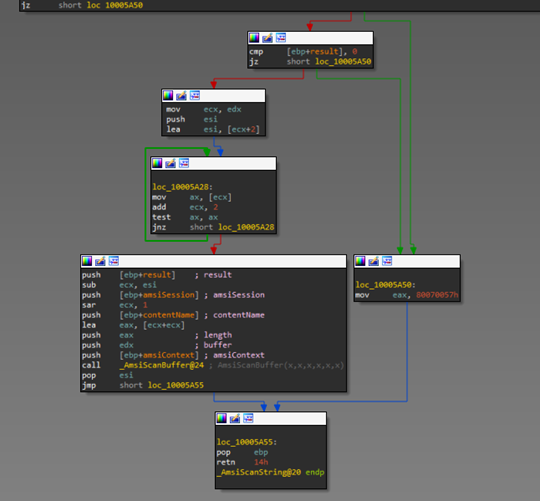The height and width of the screenshot is (501, 540).
Task: Click the 'push esi' instruction
Action: [x=192, y=119]
